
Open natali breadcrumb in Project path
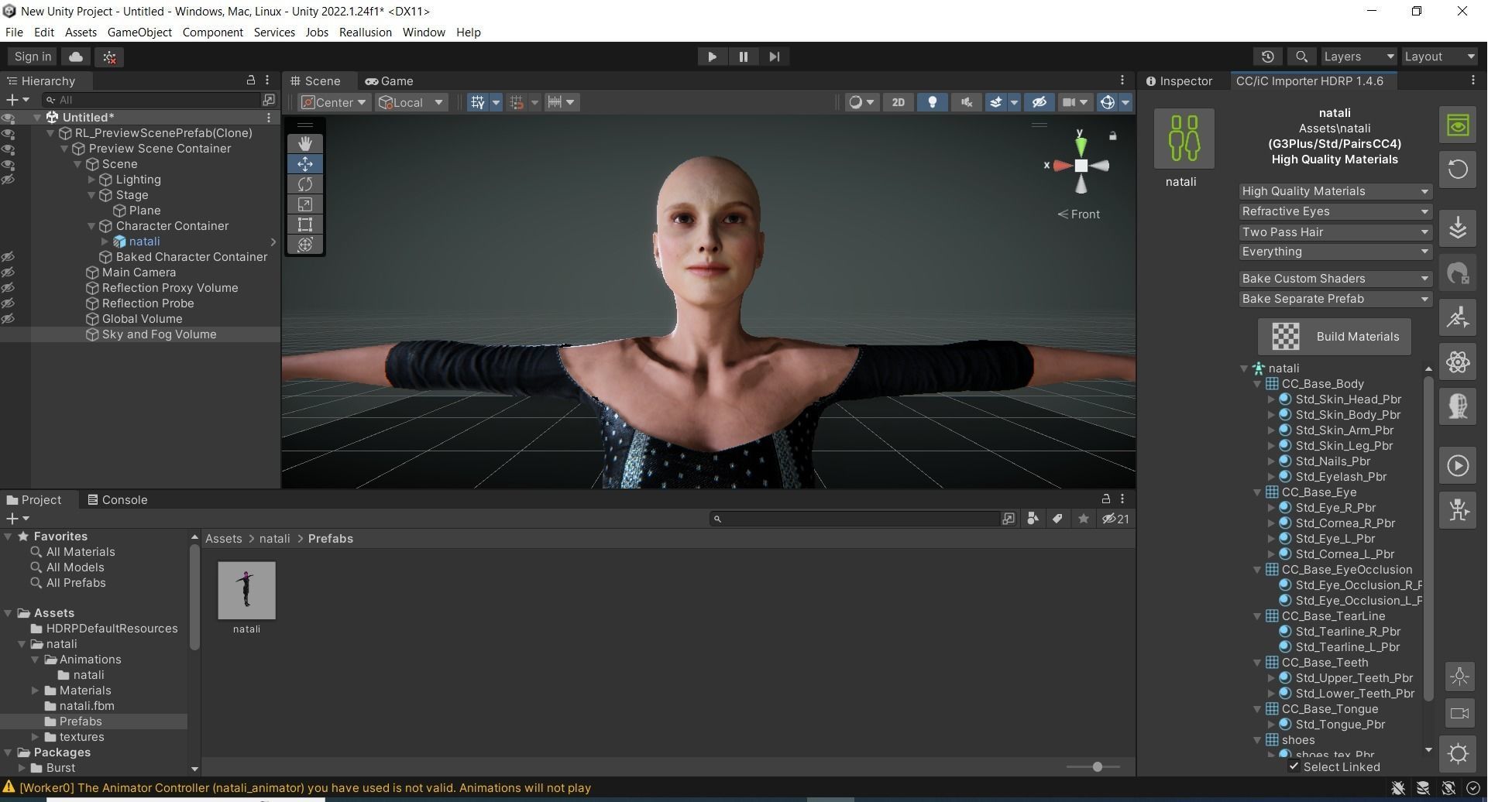click(x=274, y=539)
